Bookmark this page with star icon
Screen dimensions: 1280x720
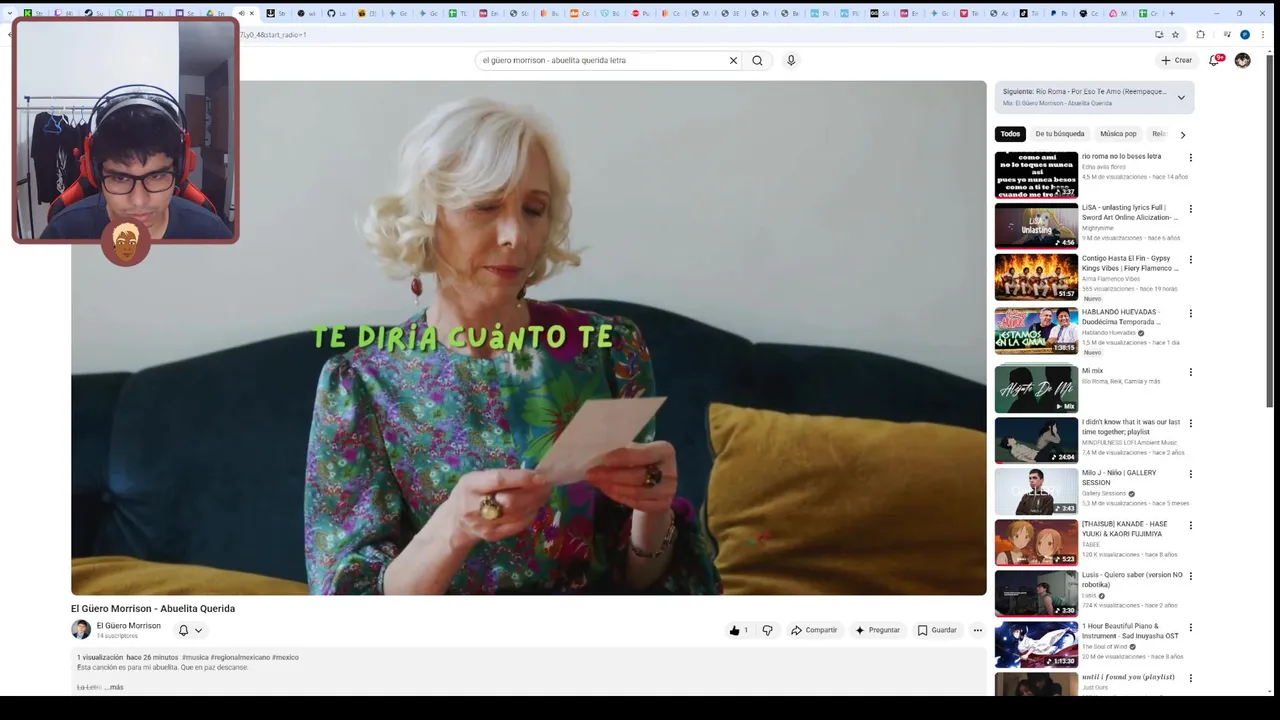tap(1176, 34)
